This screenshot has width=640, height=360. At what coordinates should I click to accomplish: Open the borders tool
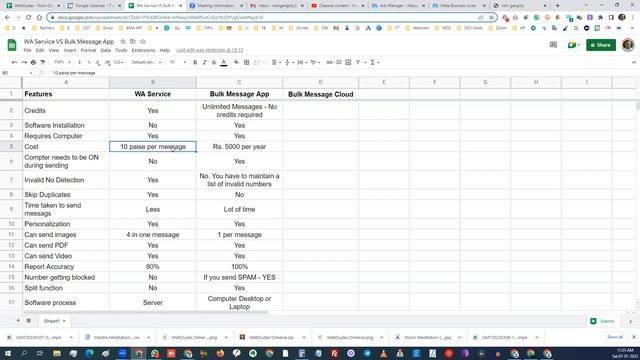[247, 62]
